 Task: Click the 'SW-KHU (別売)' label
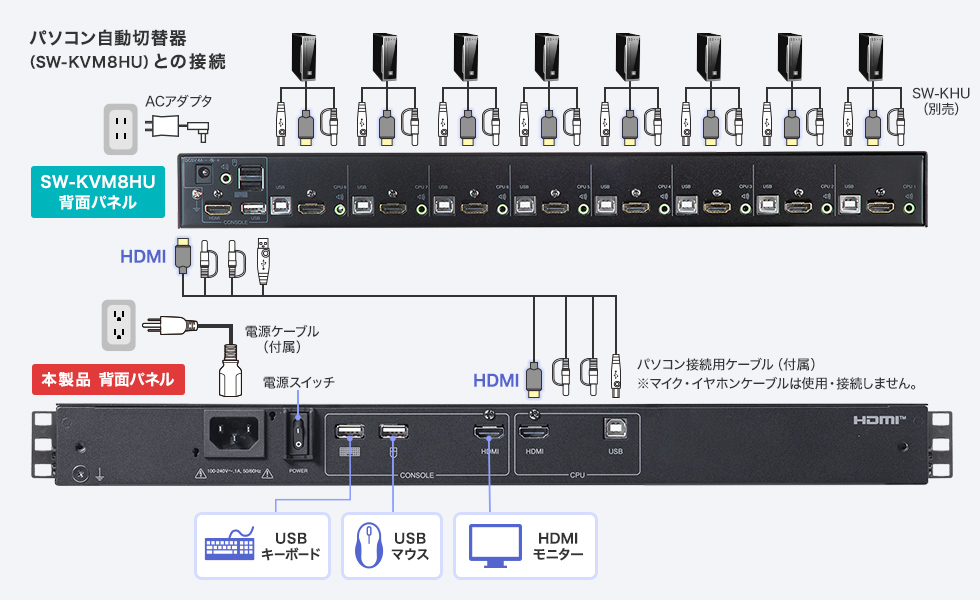click(941, 101)
